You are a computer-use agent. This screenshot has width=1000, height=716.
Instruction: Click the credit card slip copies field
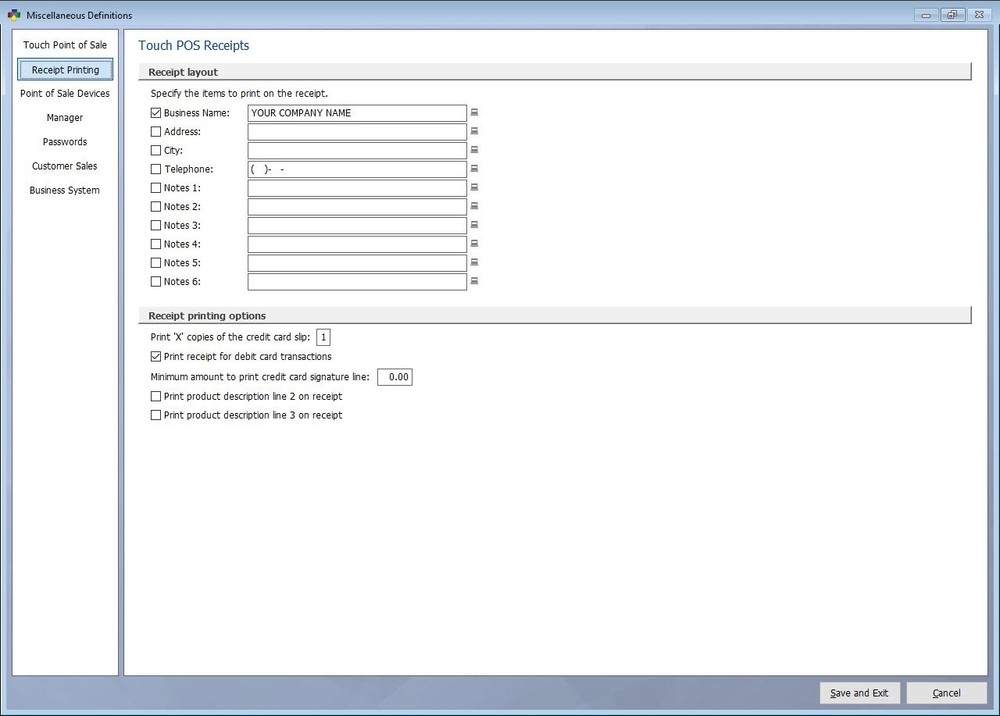coord(324,338)
